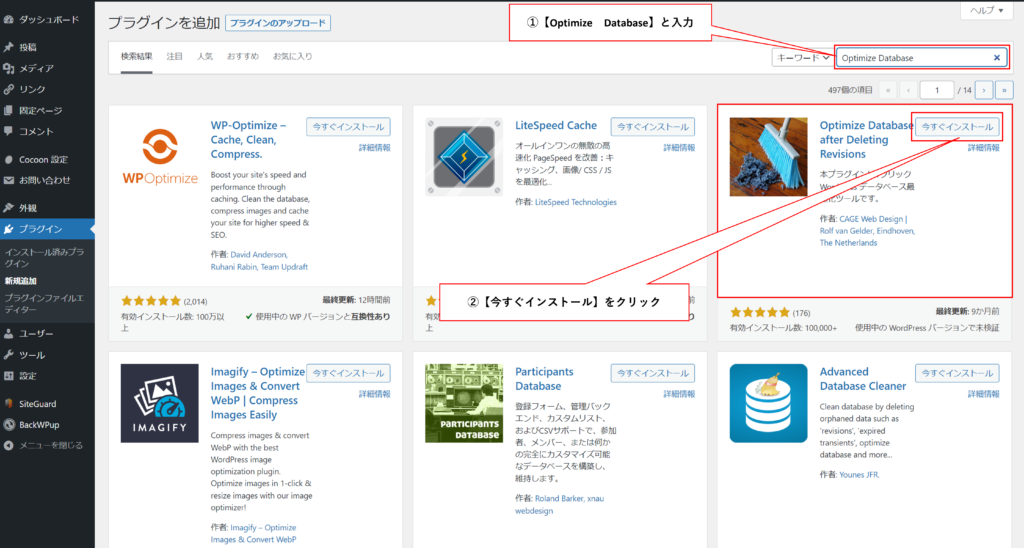Click the 497個の項目 item count text

coord(850,90)
